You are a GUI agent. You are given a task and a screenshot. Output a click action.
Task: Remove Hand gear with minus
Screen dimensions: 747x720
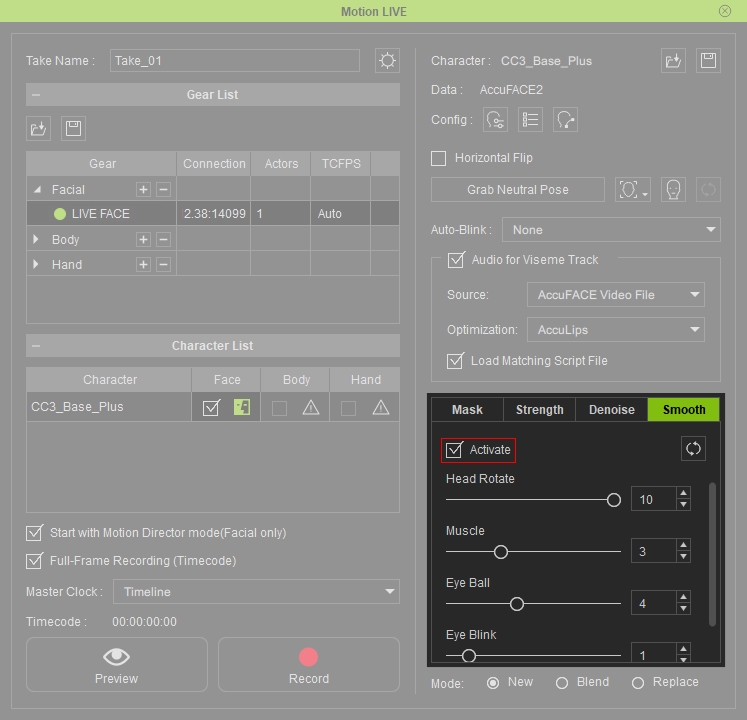(x=163, y=264)
